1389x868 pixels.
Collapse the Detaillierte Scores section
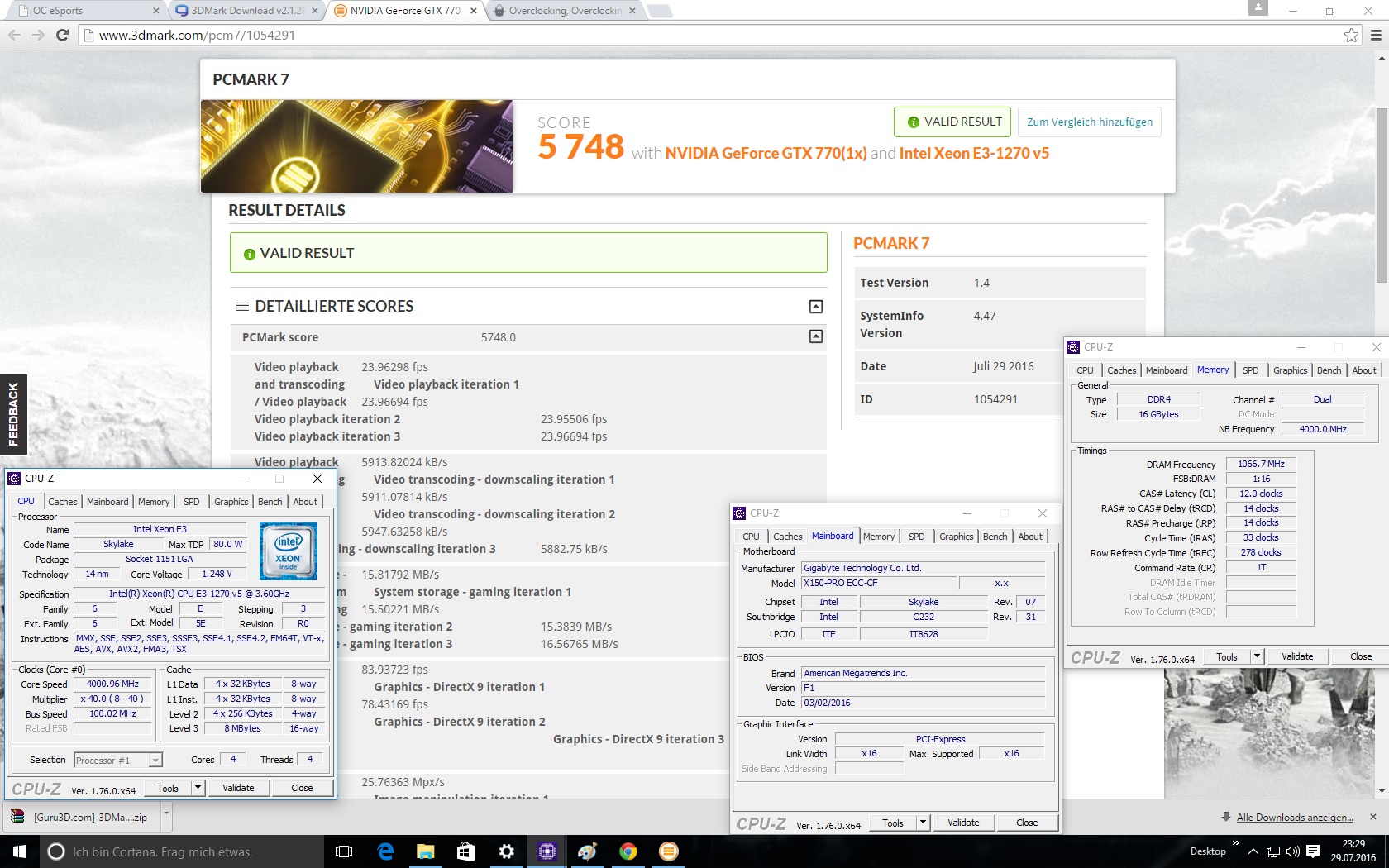click(816, 307)
